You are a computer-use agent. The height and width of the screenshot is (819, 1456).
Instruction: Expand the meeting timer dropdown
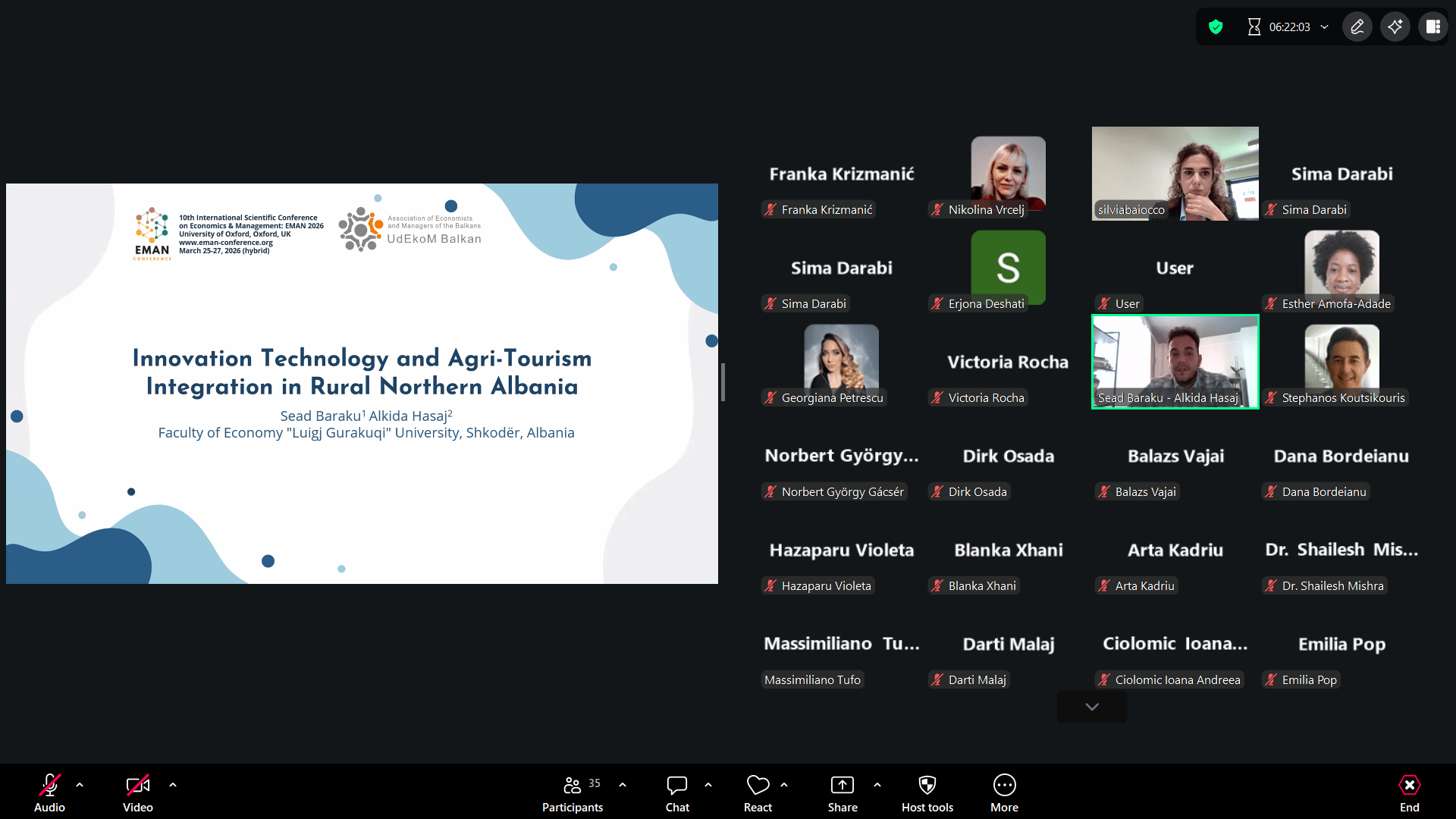click(x=1325, y=27)
